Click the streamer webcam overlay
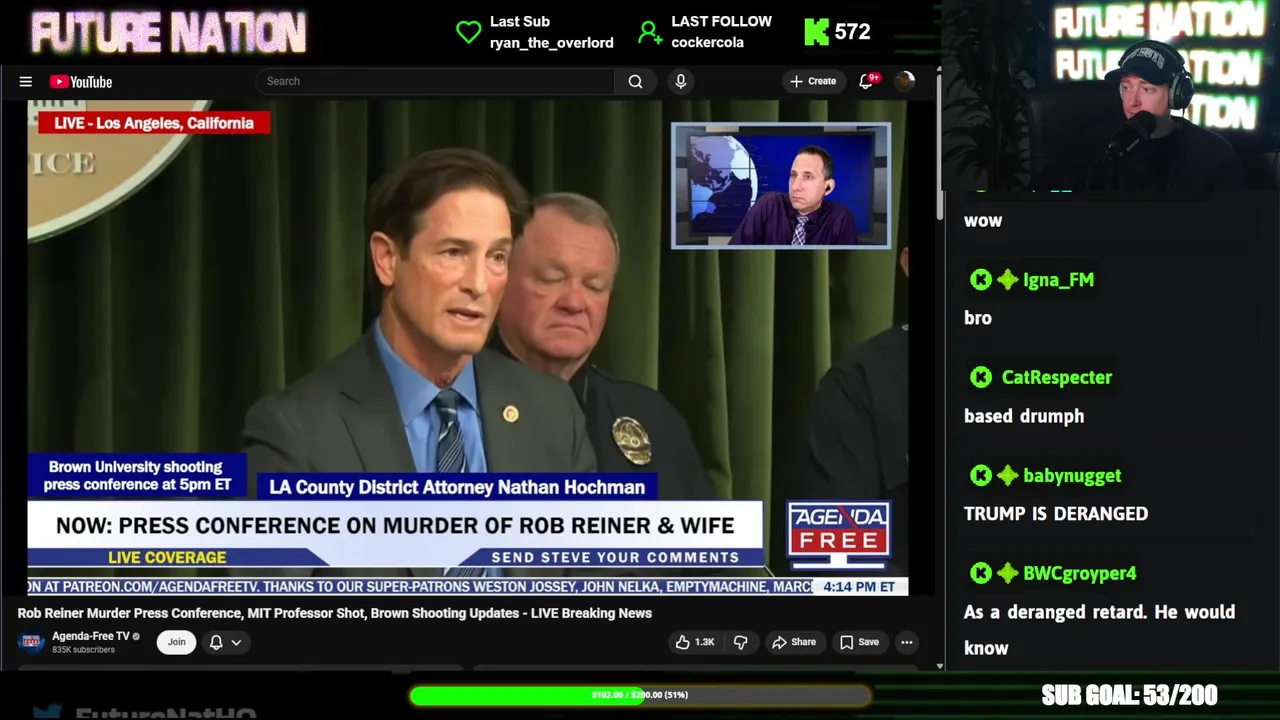The image size is (1280, 720). pos(1112,95)
